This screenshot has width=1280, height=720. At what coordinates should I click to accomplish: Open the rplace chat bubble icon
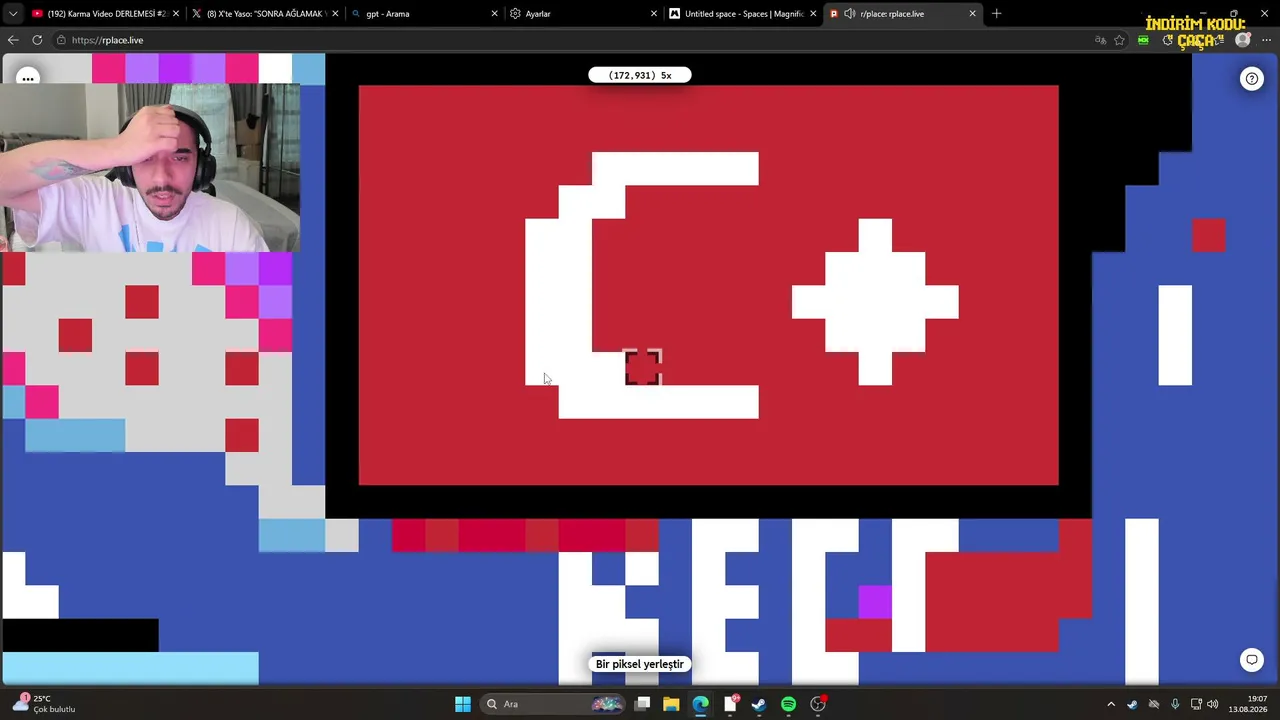click(x=1252, y=660)
